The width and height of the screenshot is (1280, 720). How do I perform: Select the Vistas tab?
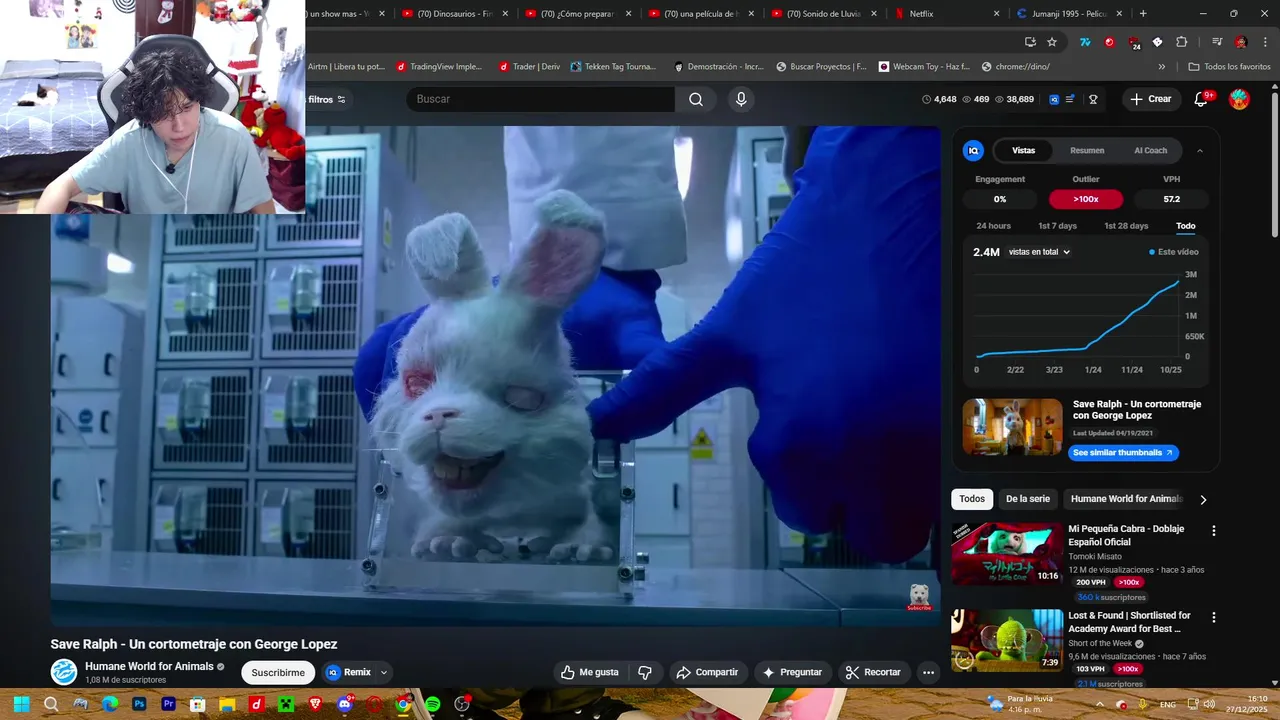1023,151
